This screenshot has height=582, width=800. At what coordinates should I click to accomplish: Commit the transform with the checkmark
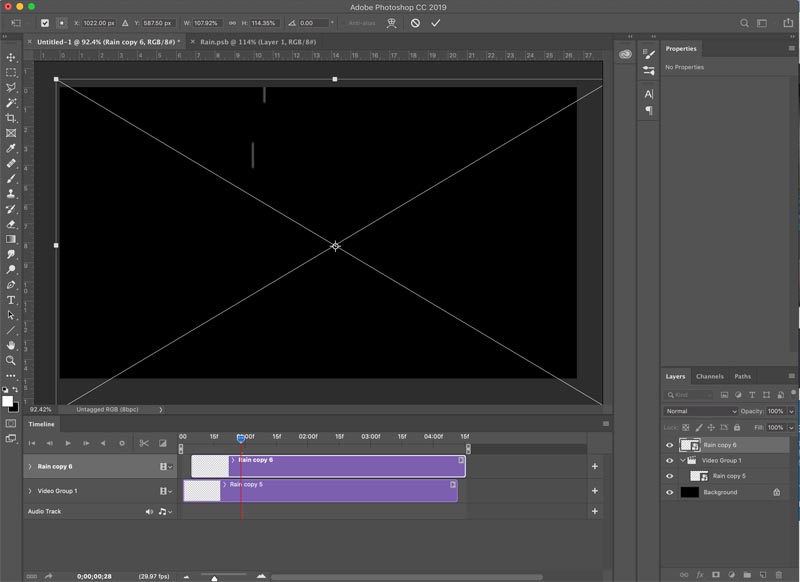[x=436, y=23]
